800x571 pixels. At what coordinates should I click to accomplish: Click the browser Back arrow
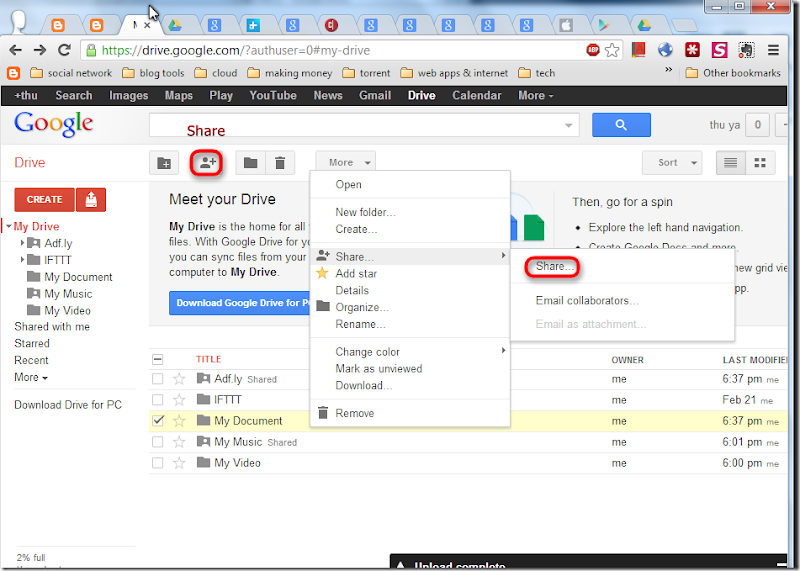(x=16, y=50)
